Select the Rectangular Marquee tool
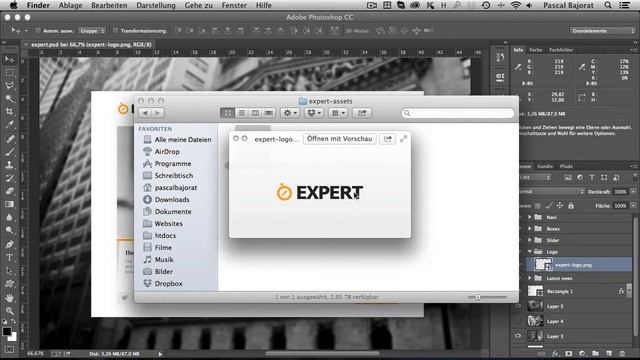 click(9, 73)
